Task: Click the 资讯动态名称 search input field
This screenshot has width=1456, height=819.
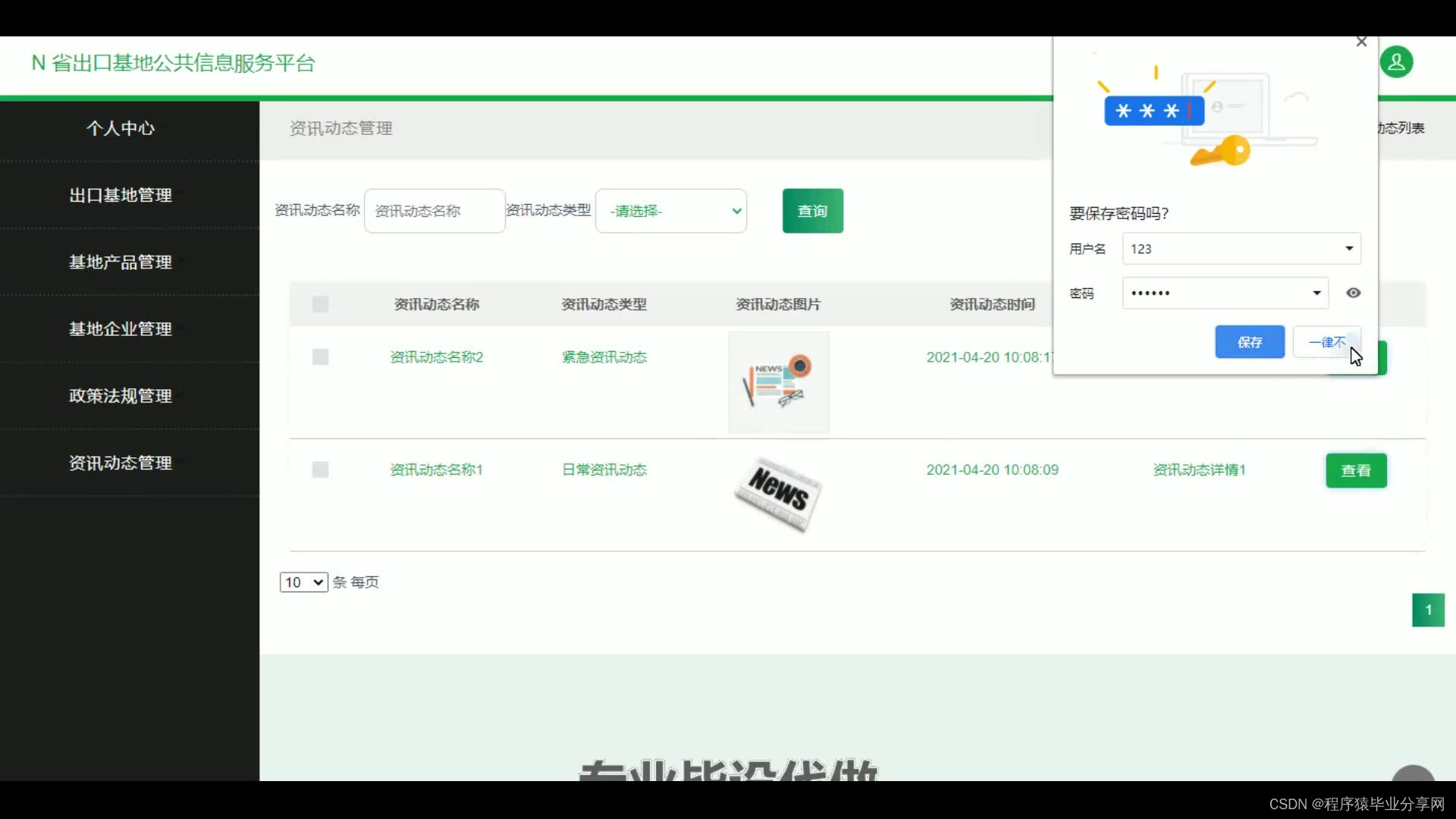Action: tap(434, 211)
